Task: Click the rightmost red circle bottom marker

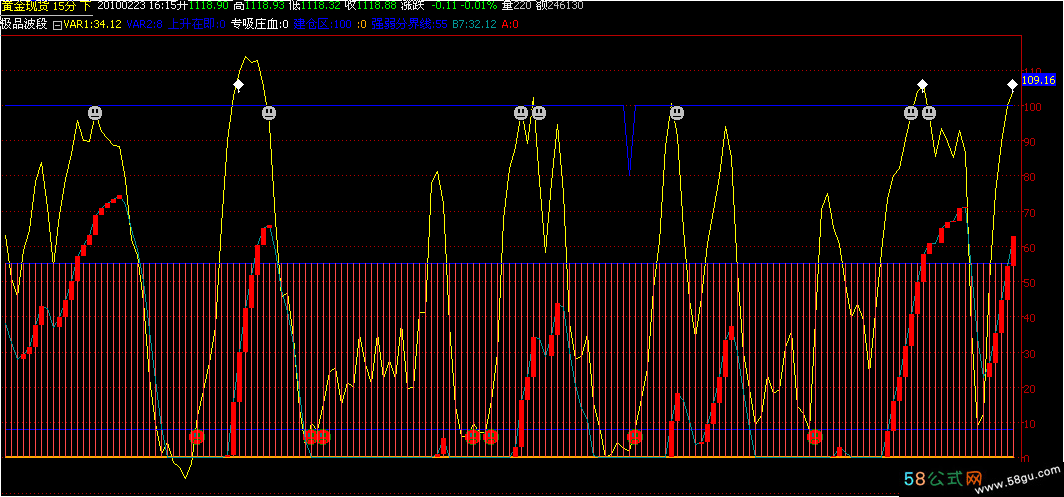Action: [815, 436]
